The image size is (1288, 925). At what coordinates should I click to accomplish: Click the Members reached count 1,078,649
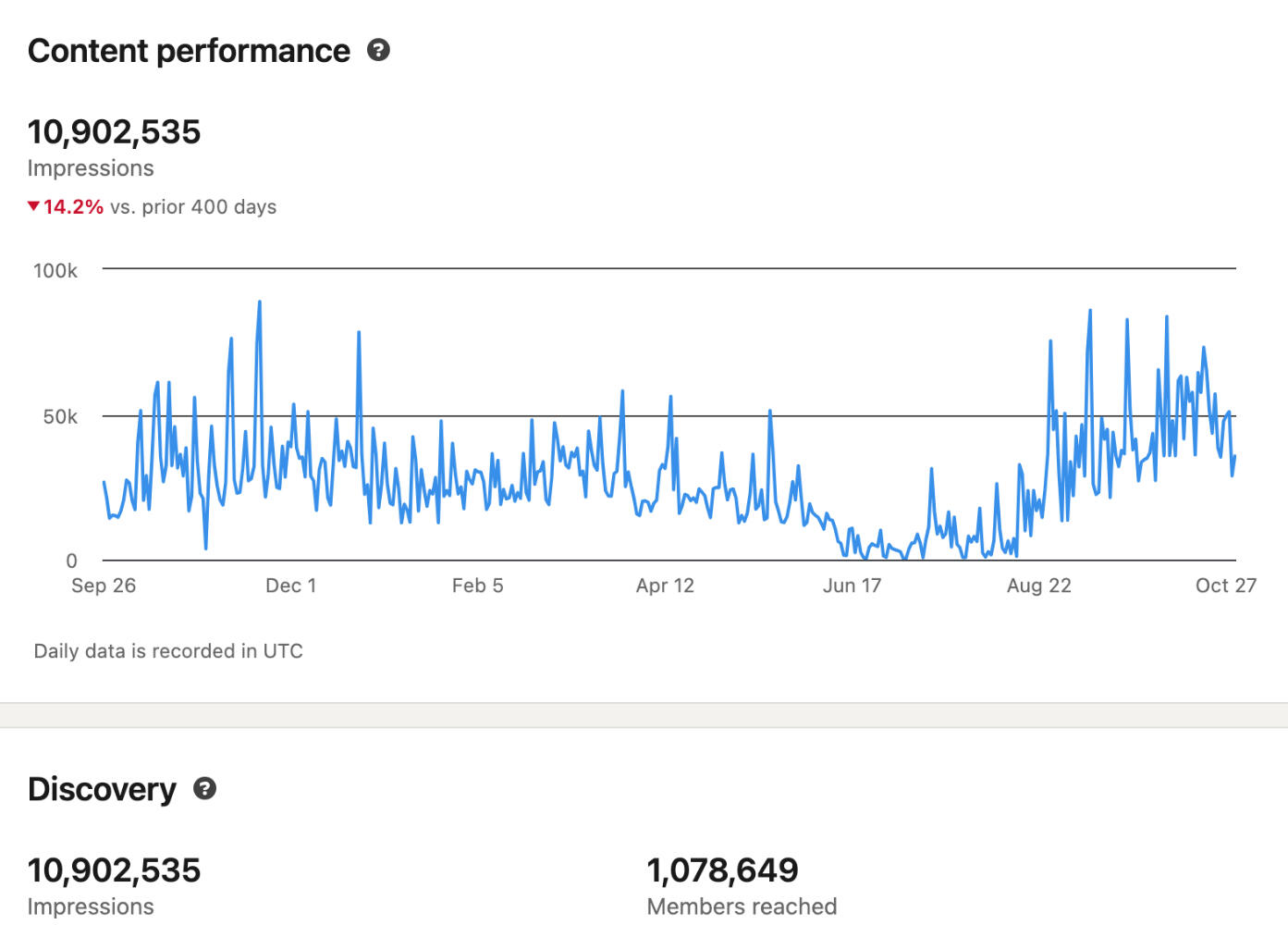click(722, 869)
